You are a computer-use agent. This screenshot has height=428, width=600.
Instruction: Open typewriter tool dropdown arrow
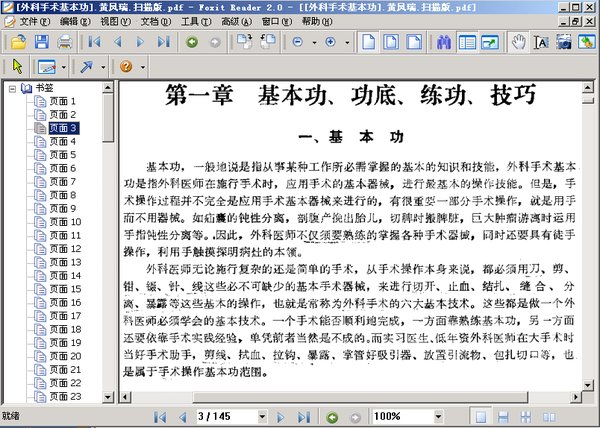point(64,67)
